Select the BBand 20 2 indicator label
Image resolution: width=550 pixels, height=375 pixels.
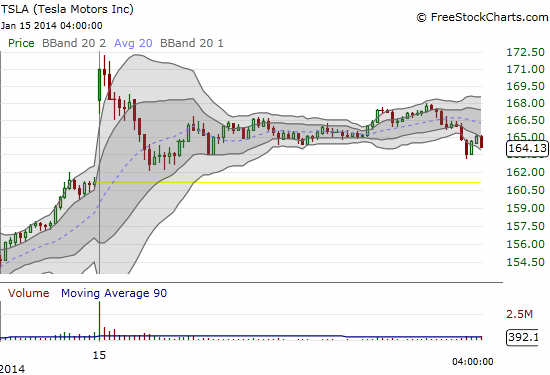click(x=74, y=43)
